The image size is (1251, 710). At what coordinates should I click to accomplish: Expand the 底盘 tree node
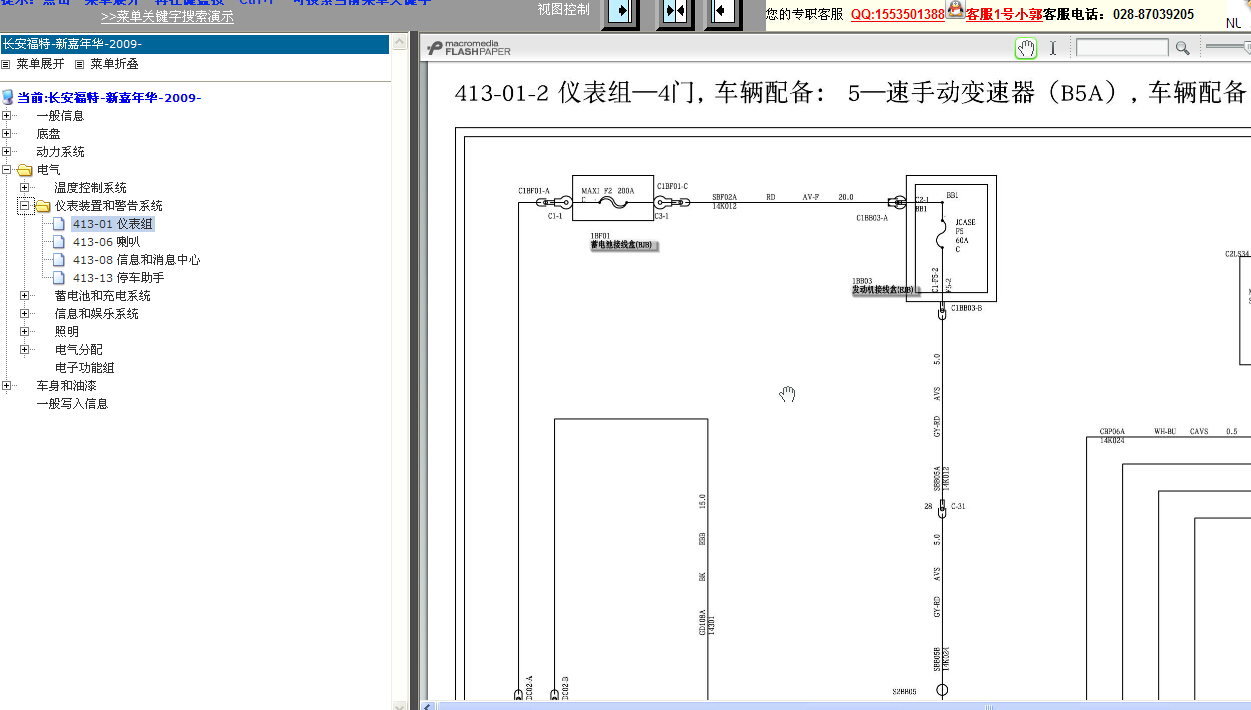click(7, 134)
